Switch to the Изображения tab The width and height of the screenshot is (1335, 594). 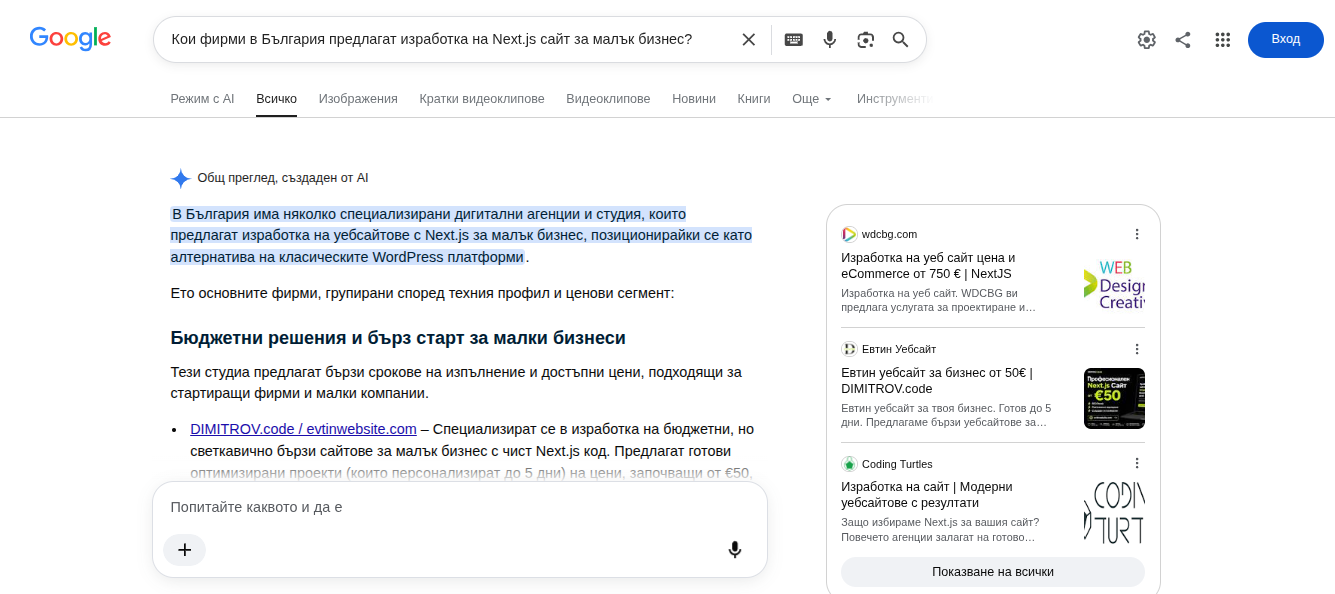pyautogui.click(x=358, y=99)
